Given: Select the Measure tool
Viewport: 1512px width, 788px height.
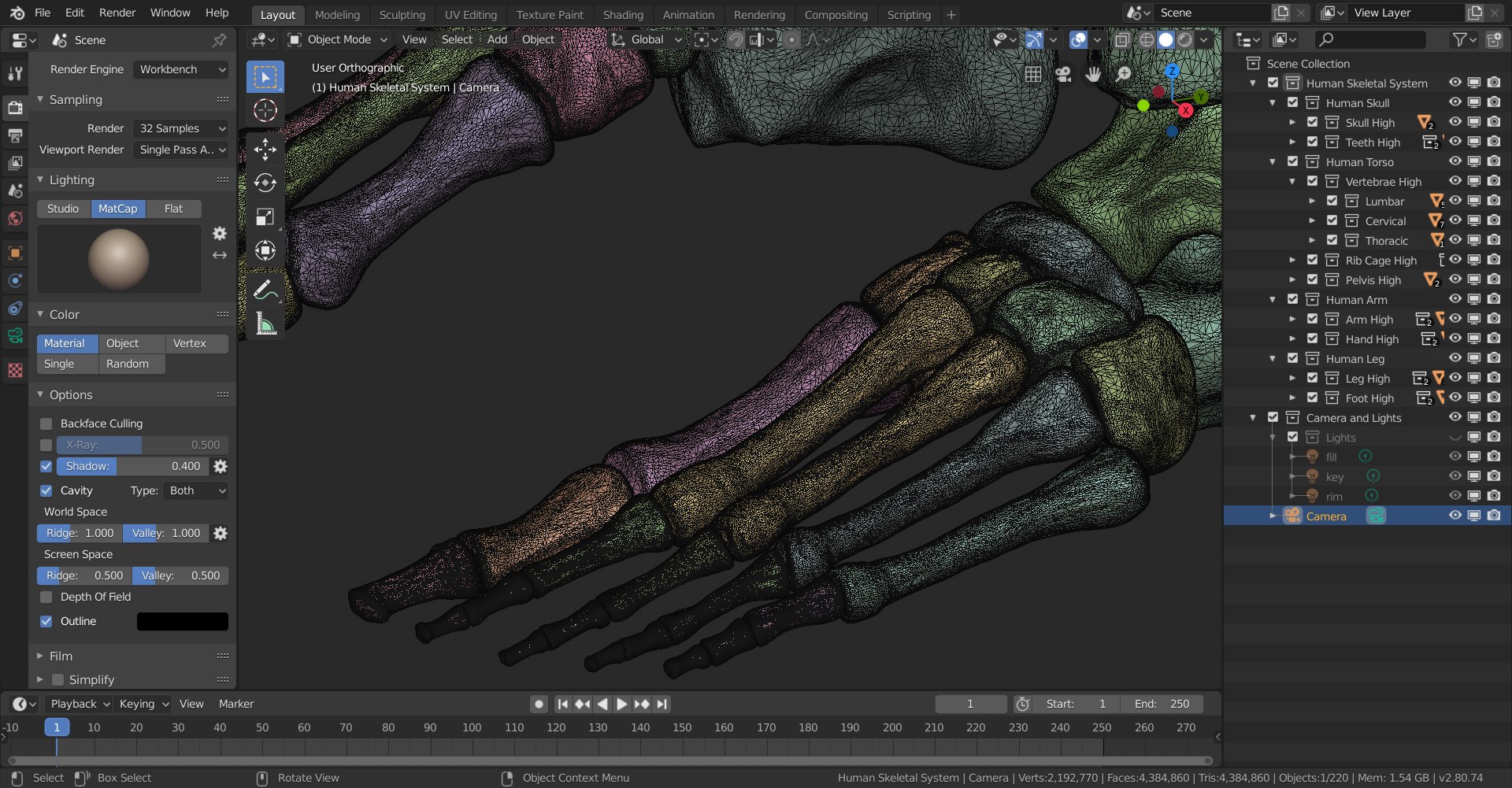Looking at the screenshot, I should (265, 324).
